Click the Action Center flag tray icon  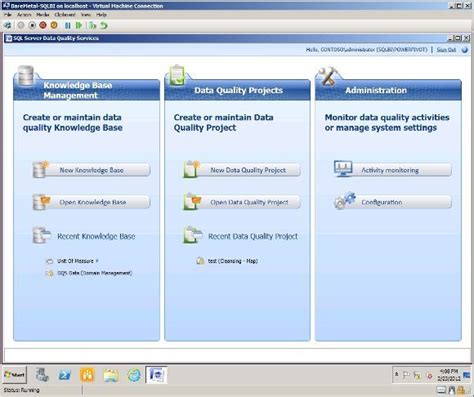[x=406, y=375]
